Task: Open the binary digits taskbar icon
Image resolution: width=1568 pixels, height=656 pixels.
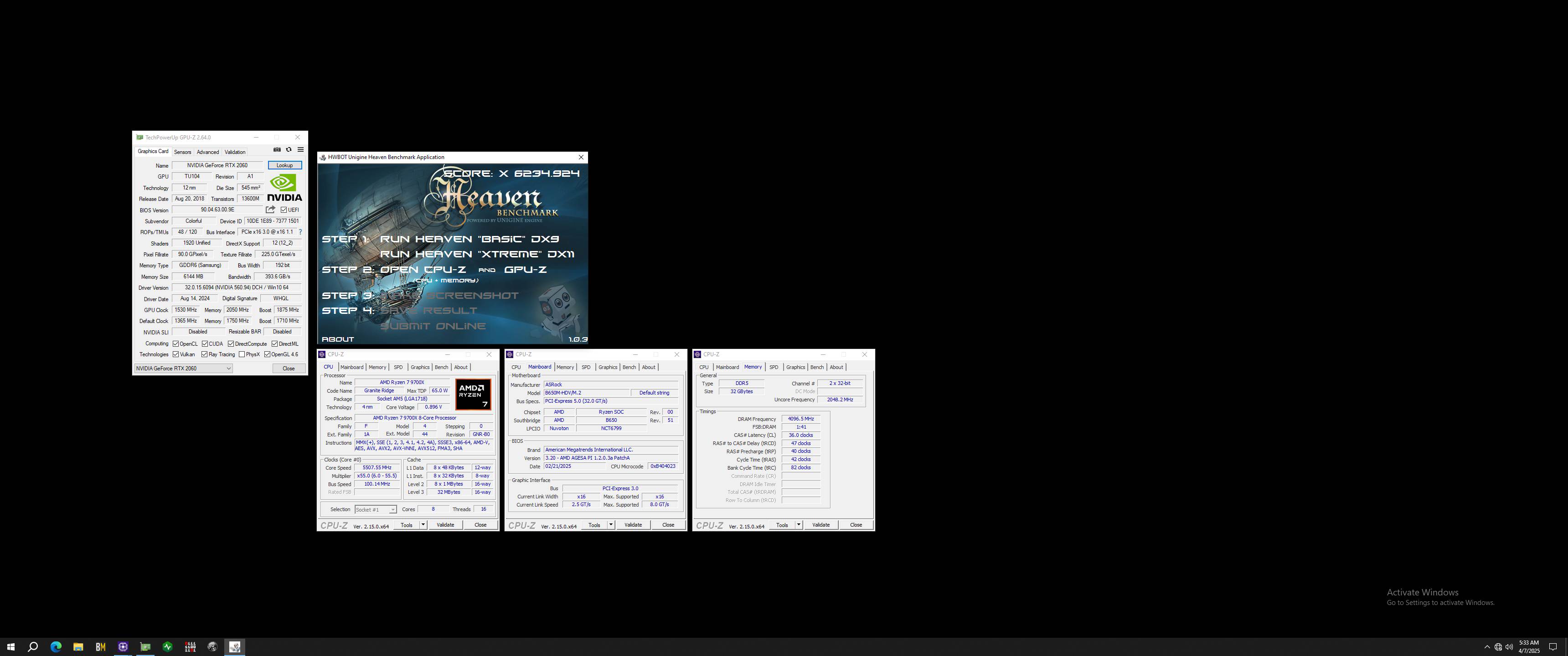Action: (190, 647)
